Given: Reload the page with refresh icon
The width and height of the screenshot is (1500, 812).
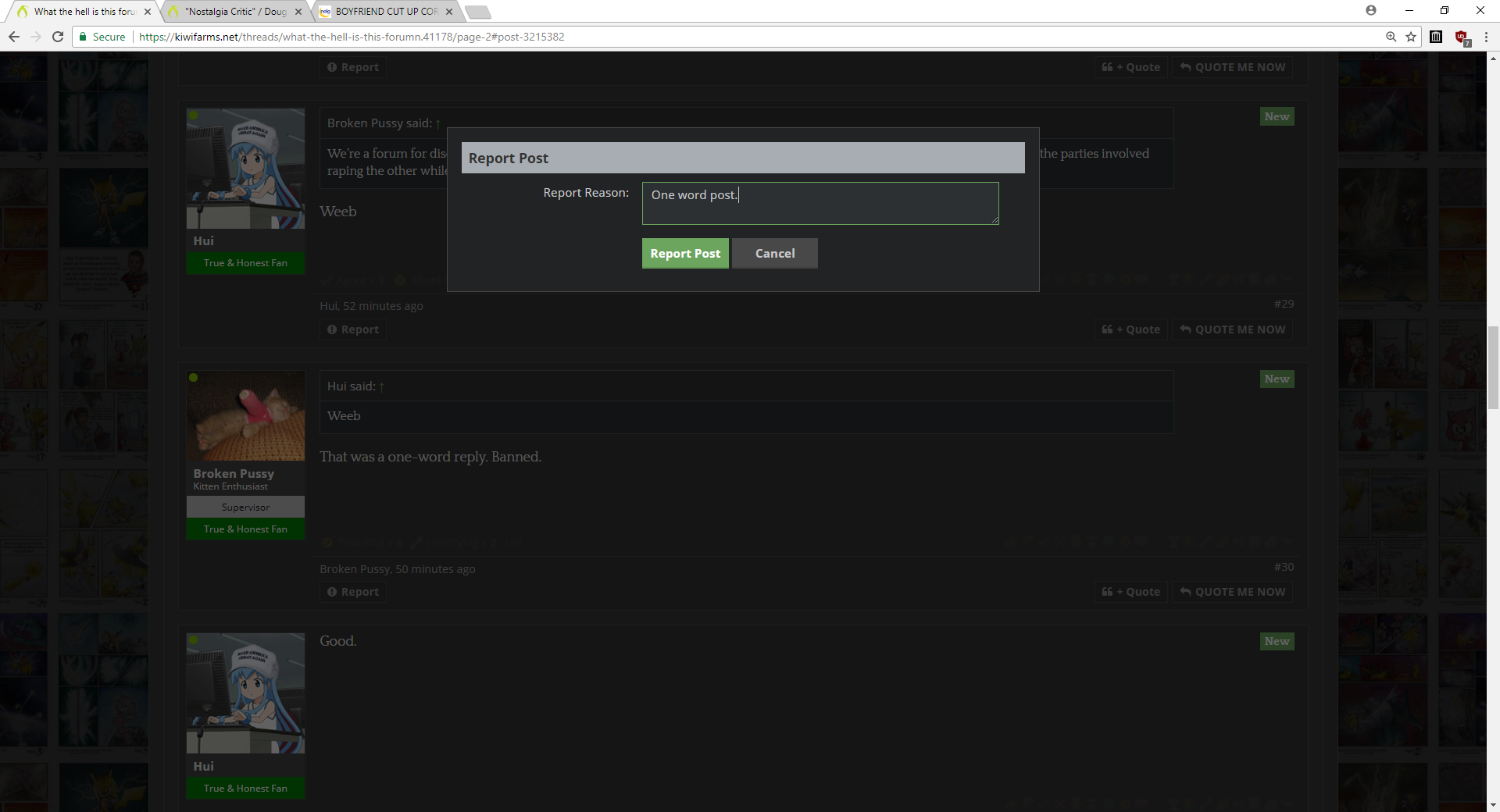Looking at the screenshot, I should pos(58,37).
